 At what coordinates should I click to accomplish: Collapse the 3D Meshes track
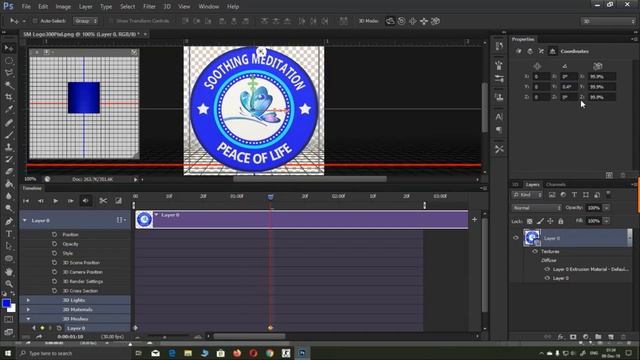coord(28,319)
